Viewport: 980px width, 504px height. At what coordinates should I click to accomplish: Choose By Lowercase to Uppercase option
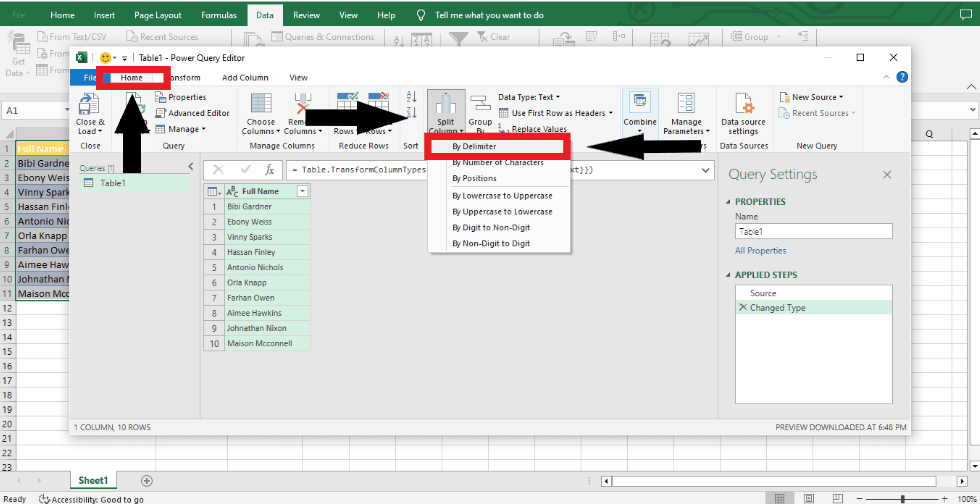coord(501,196)
